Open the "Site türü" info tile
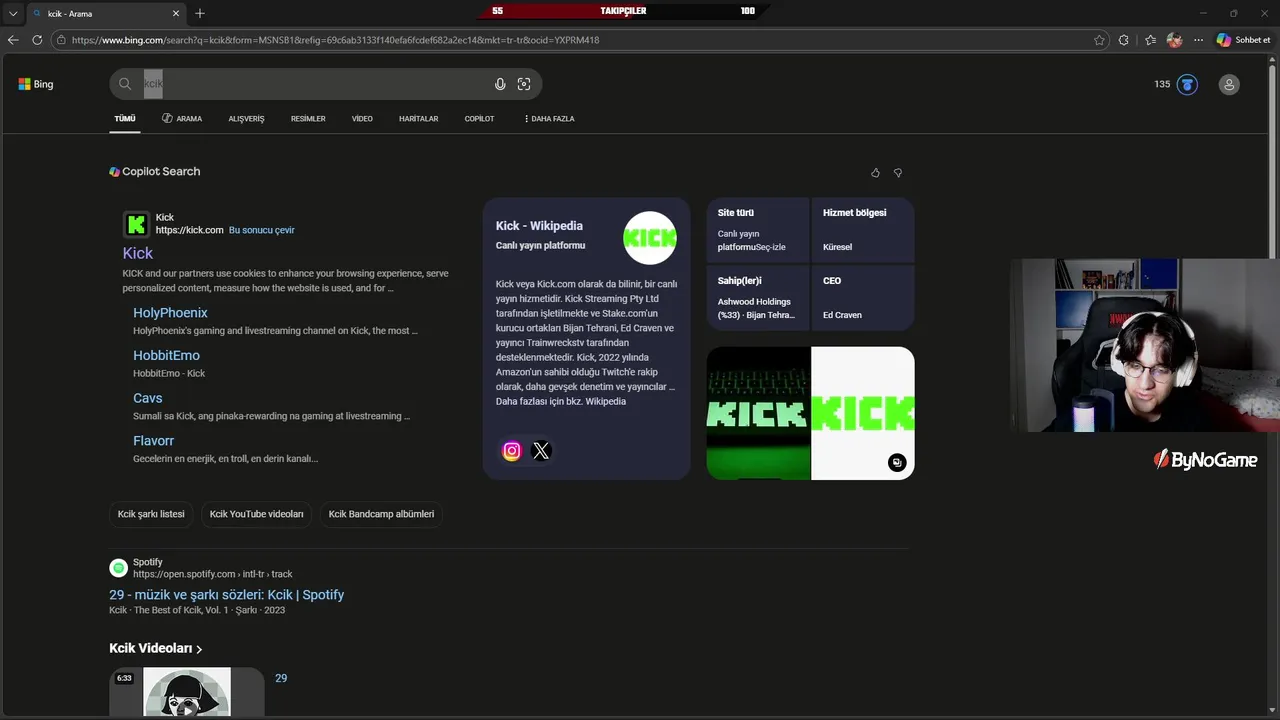This screenshot has height=720, width=1280. (x=758, y=230)
